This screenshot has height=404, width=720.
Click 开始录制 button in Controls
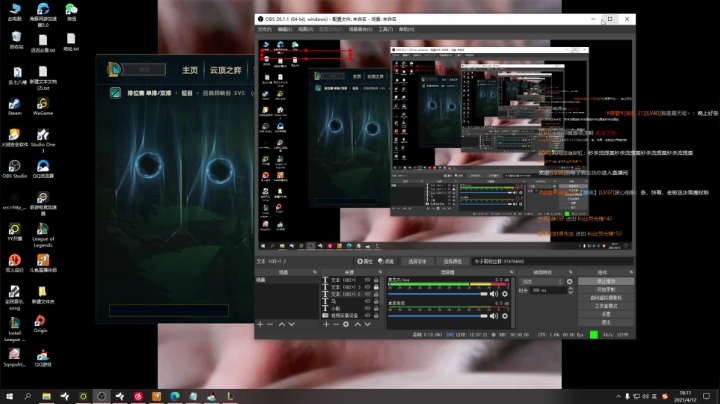pos(606,289)
